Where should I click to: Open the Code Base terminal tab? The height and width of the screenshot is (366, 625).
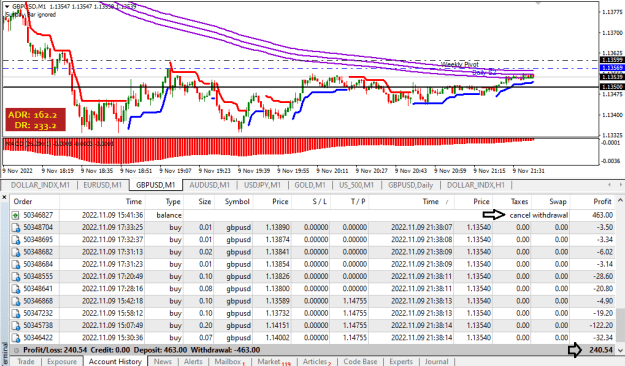tap(360, 361)
